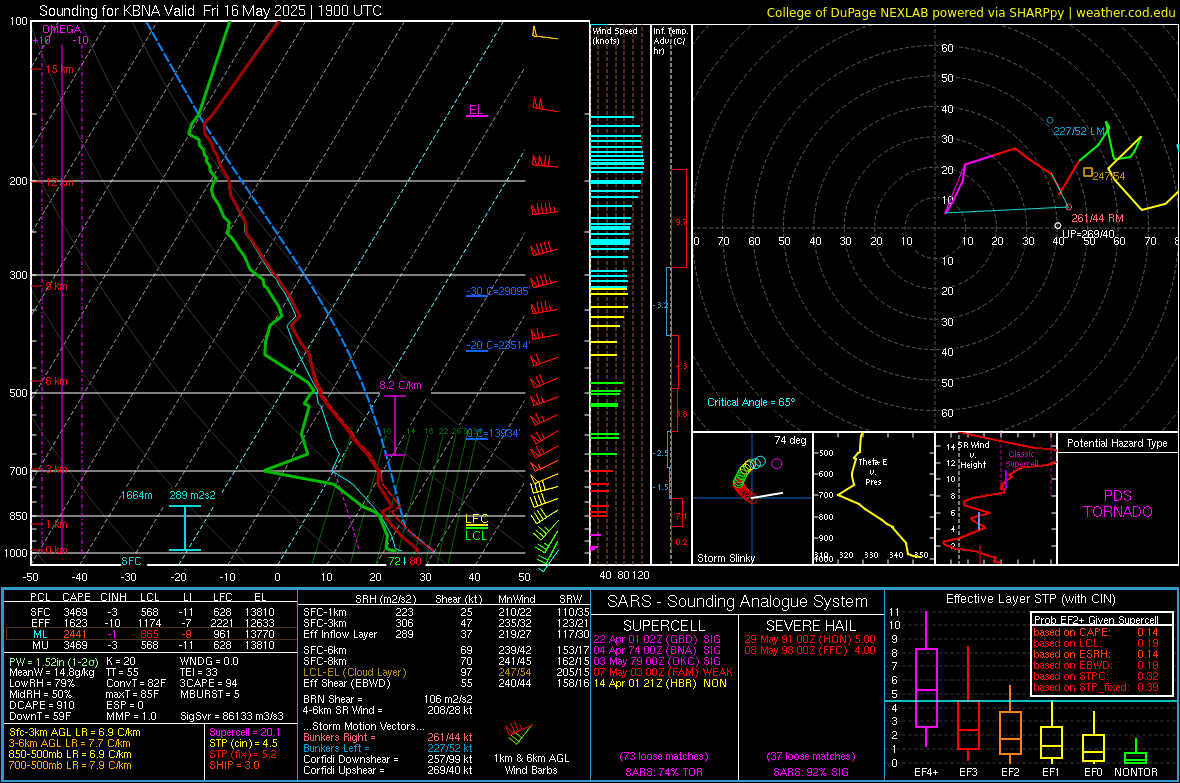Click the 'SARS - Sounding Analogue System' heading

tap(738, 602)
